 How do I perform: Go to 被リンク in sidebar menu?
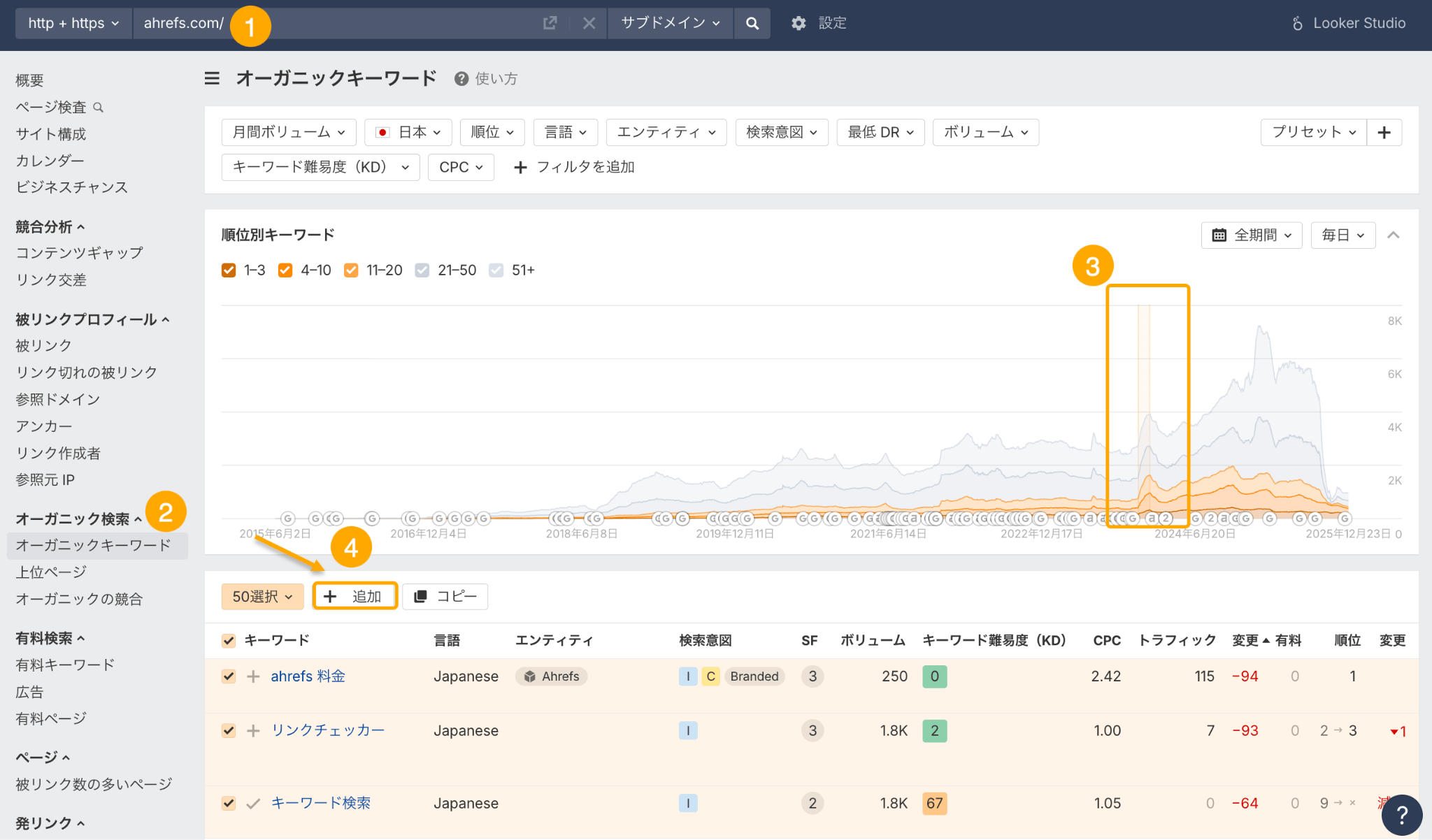click(x=43, y=345)
